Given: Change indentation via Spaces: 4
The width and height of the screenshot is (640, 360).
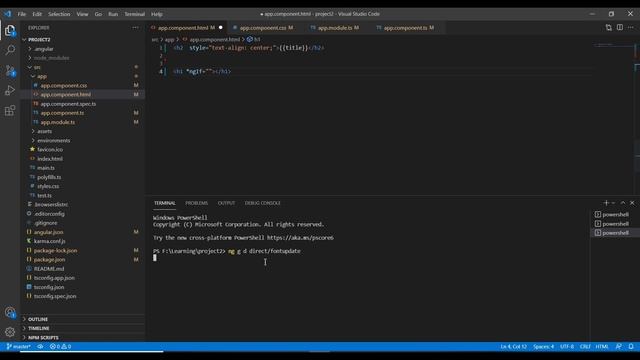Looking at the screenshot, I should point(543,347).
